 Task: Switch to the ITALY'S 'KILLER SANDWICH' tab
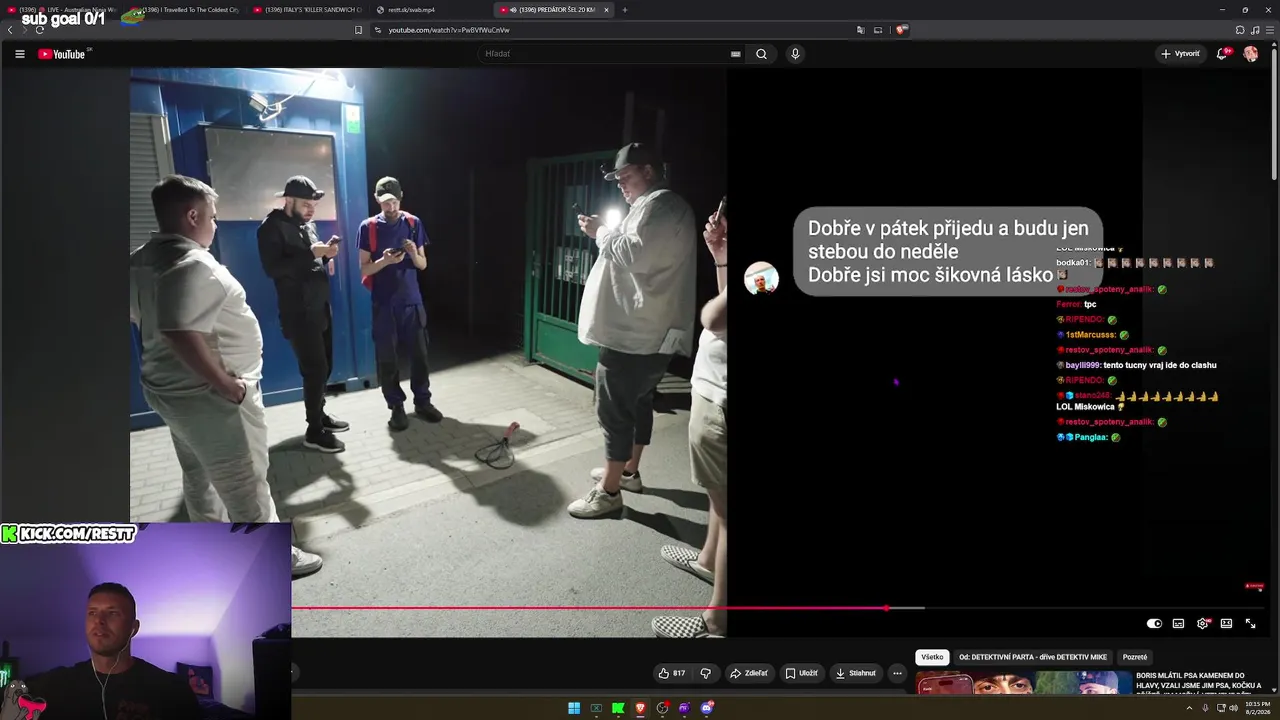pos(306,10)
